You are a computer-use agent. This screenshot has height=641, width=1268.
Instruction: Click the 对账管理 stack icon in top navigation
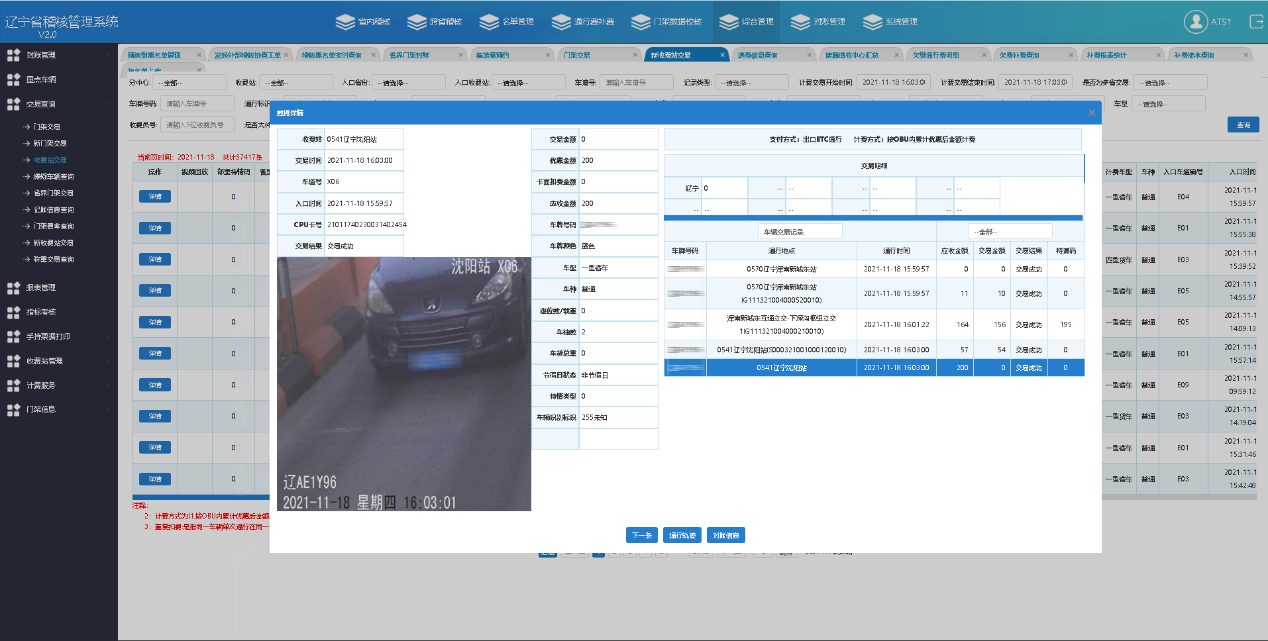click(x=799, y=21)
